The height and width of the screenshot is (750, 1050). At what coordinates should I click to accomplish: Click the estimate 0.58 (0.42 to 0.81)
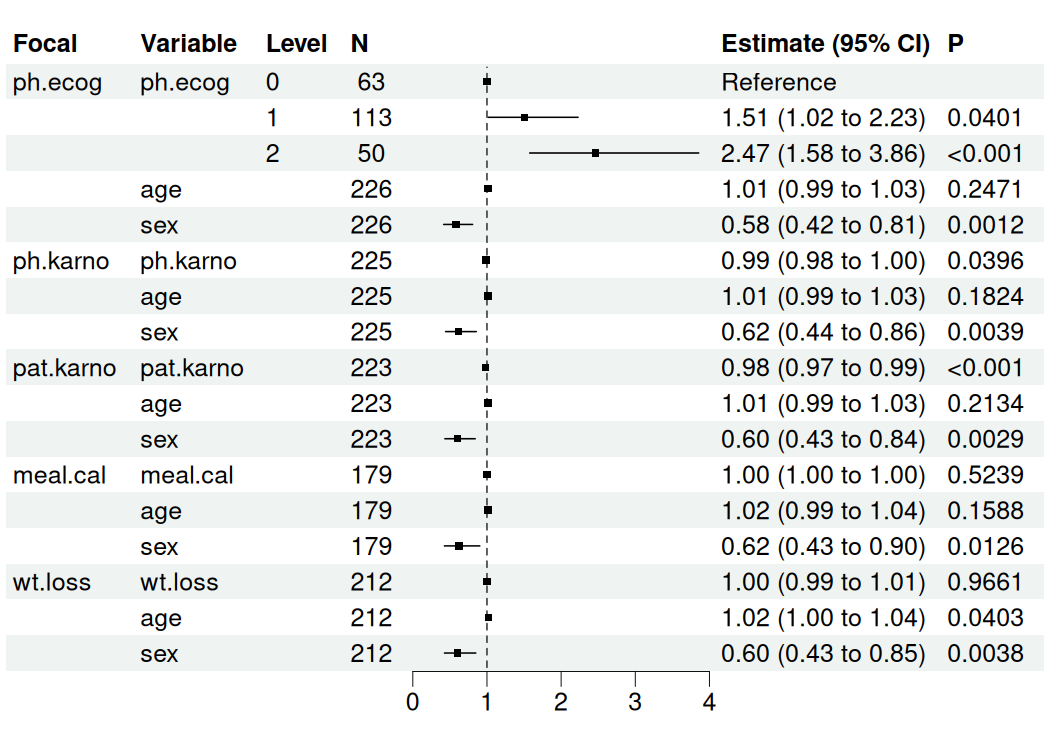click(824, 225)
